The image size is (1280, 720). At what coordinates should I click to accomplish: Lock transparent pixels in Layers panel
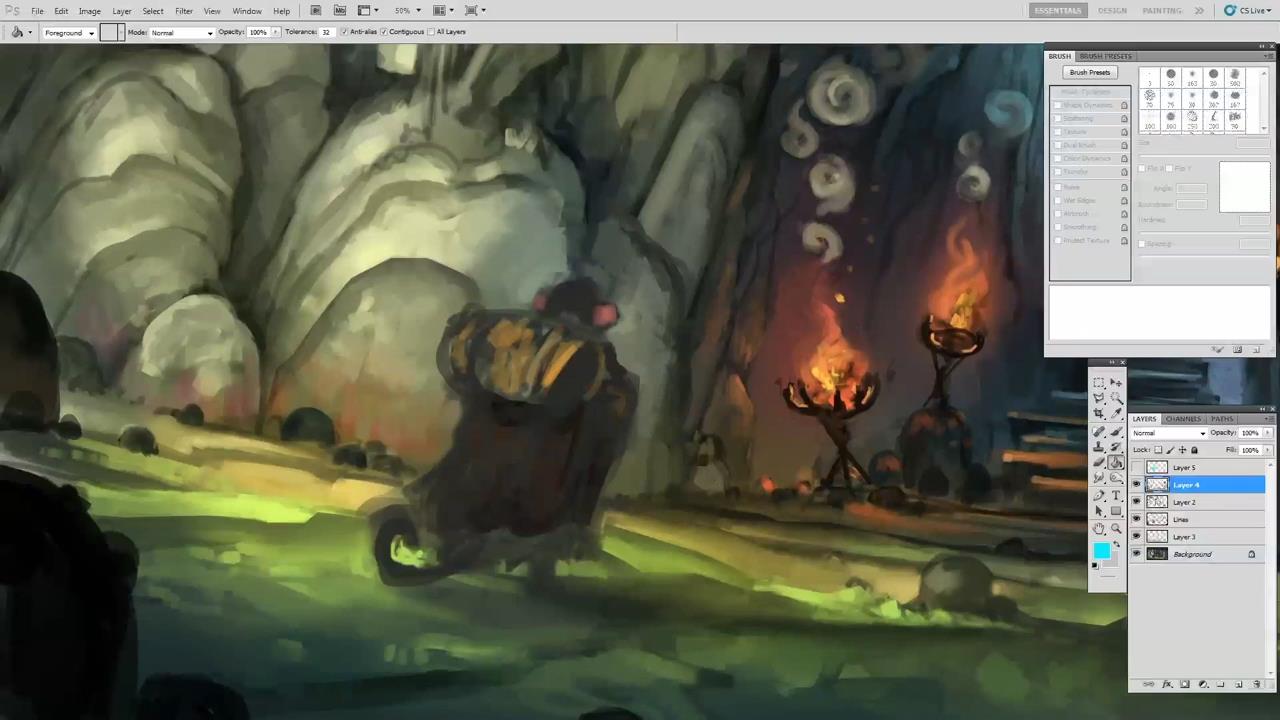(x=1158, y=450)
